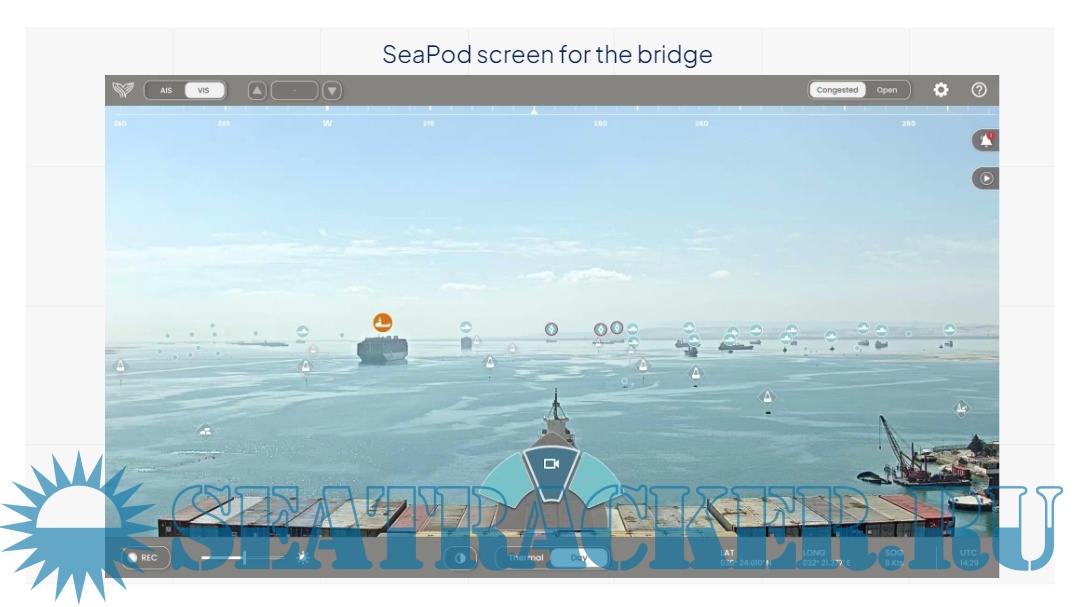Open help via the question mark icon
1080x607 pixels.
coord(979,90)
